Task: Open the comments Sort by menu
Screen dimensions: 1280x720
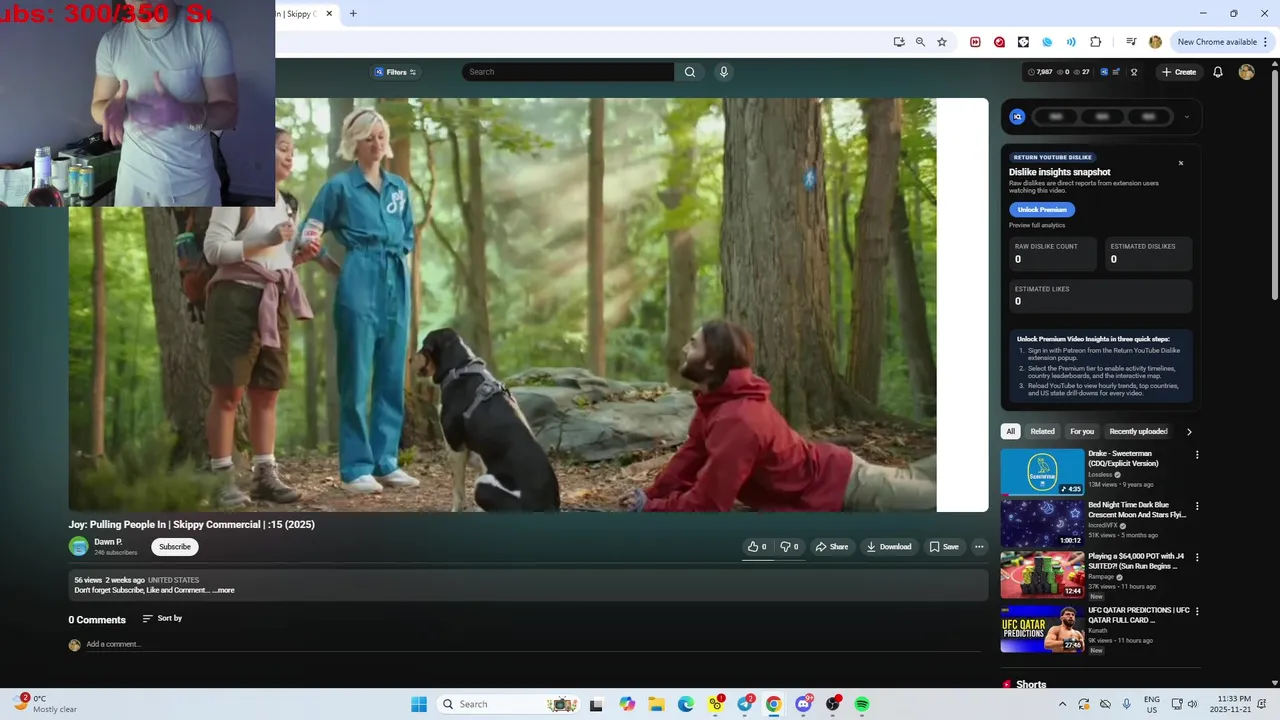Action: (162, 619)
